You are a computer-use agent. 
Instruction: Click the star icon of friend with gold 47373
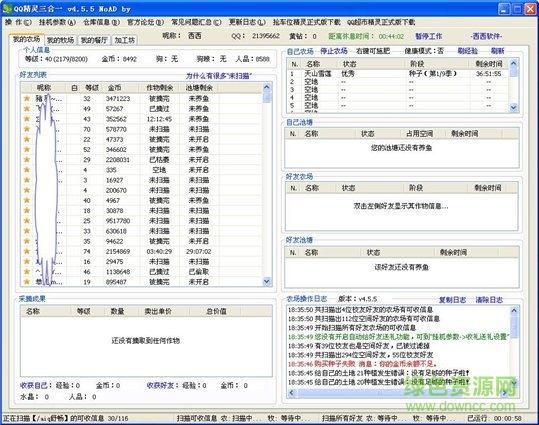[27, 139]
